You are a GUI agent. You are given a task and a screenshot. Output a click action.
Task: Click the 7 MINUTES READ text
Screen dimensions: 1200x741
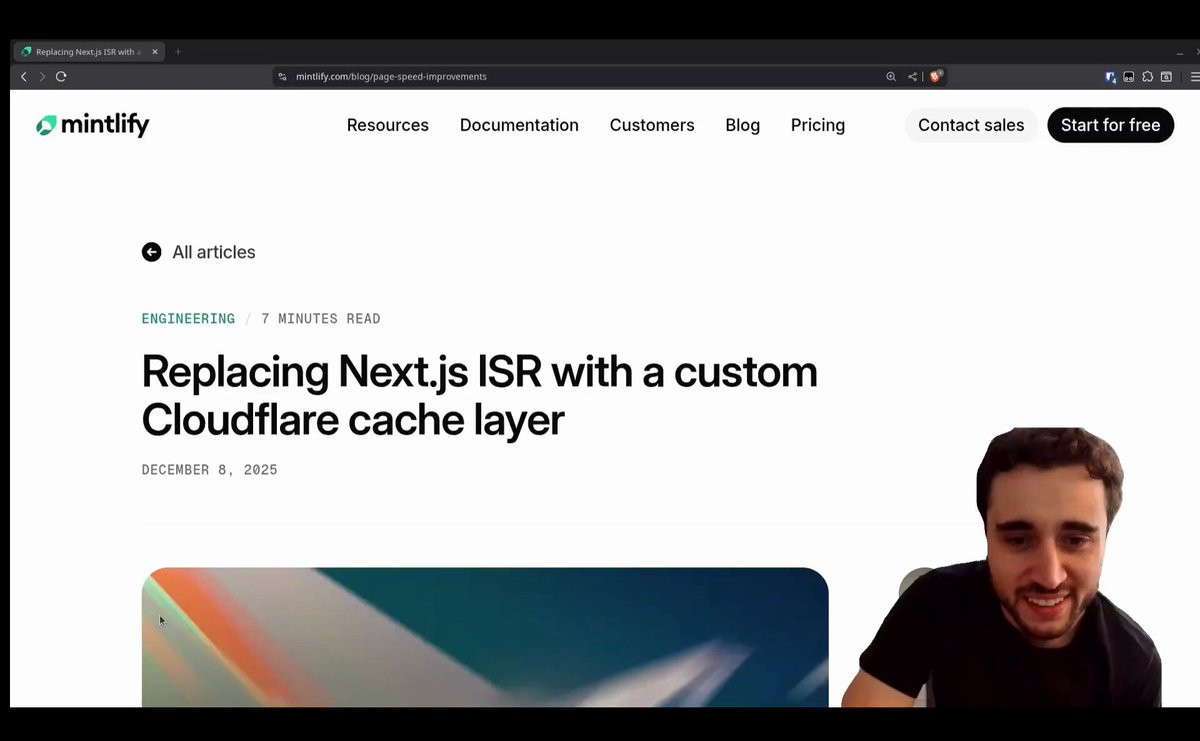(x=321, y=319)
